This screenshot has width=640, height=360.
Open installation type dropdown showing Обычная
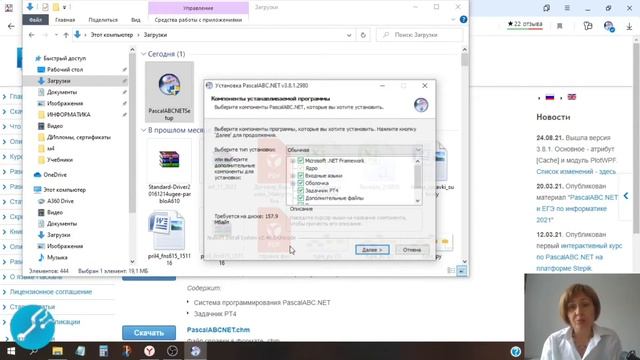click(x=354, y=150)
